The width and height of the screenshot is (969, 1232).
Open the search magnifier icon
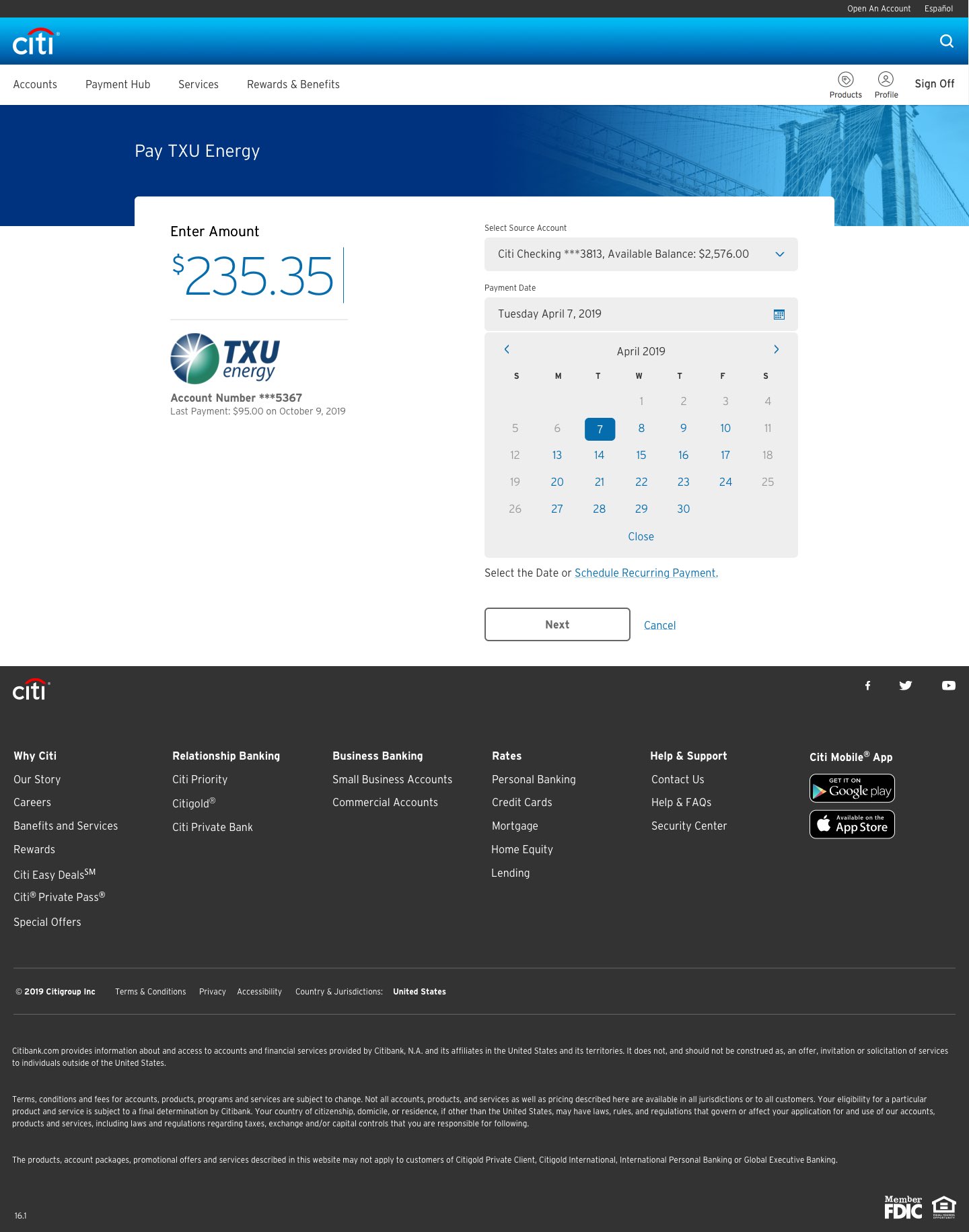tap(947, 41)
